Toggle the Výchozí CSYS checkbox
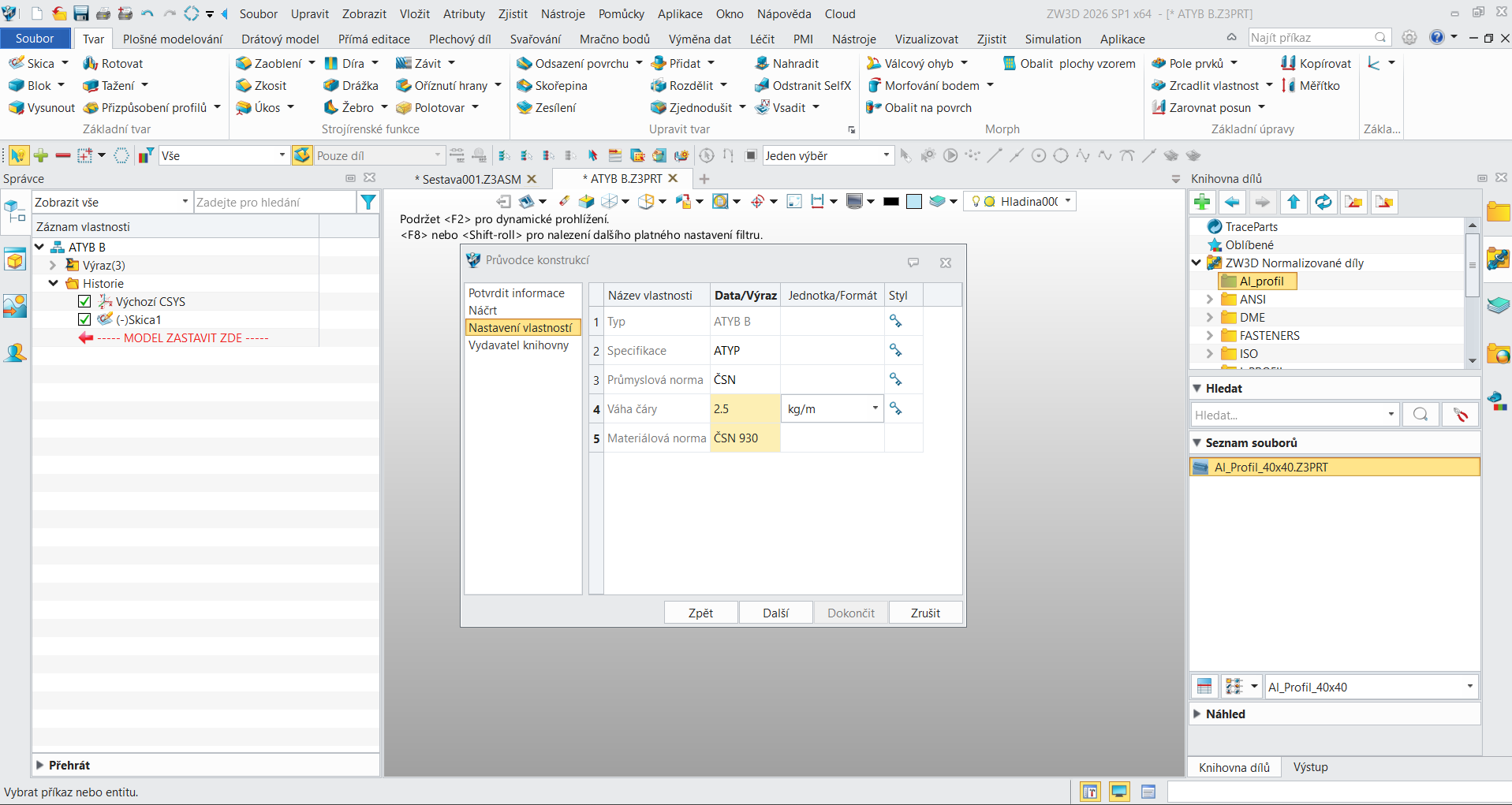The width and height of the screenshot is (1512, 805). pyautogui.click(x=84, y=301)
